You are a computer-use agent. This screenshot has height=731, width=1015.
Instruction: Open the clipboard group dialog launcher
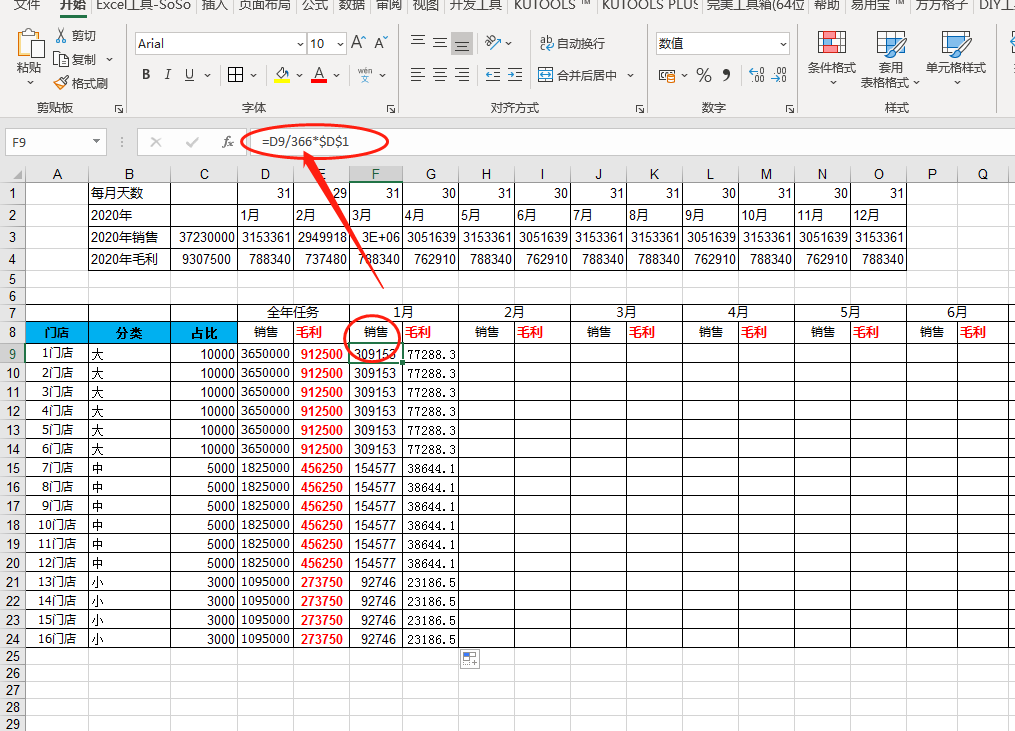(x=119, y=109)
